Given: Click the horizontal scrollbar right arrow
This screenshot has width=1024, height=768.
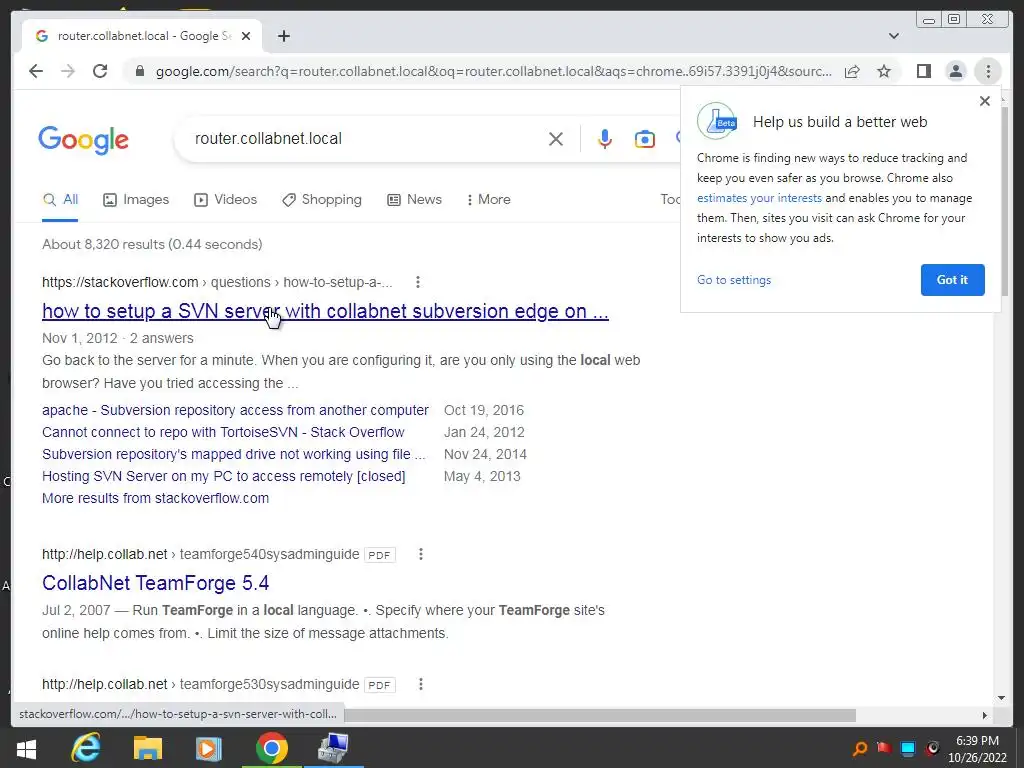Looking at the screenshot, I should click(x=985, y=715).
